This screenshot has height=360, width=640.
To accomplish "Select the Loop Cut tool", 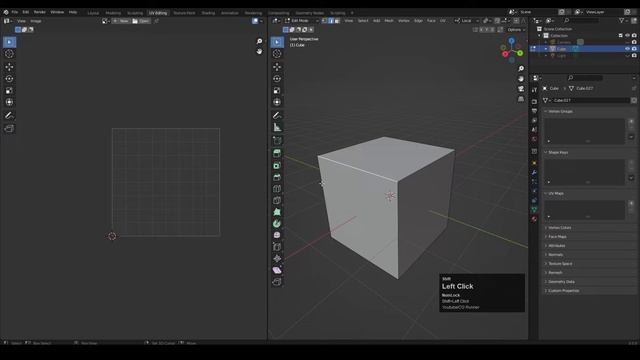I will pos(277,189).
